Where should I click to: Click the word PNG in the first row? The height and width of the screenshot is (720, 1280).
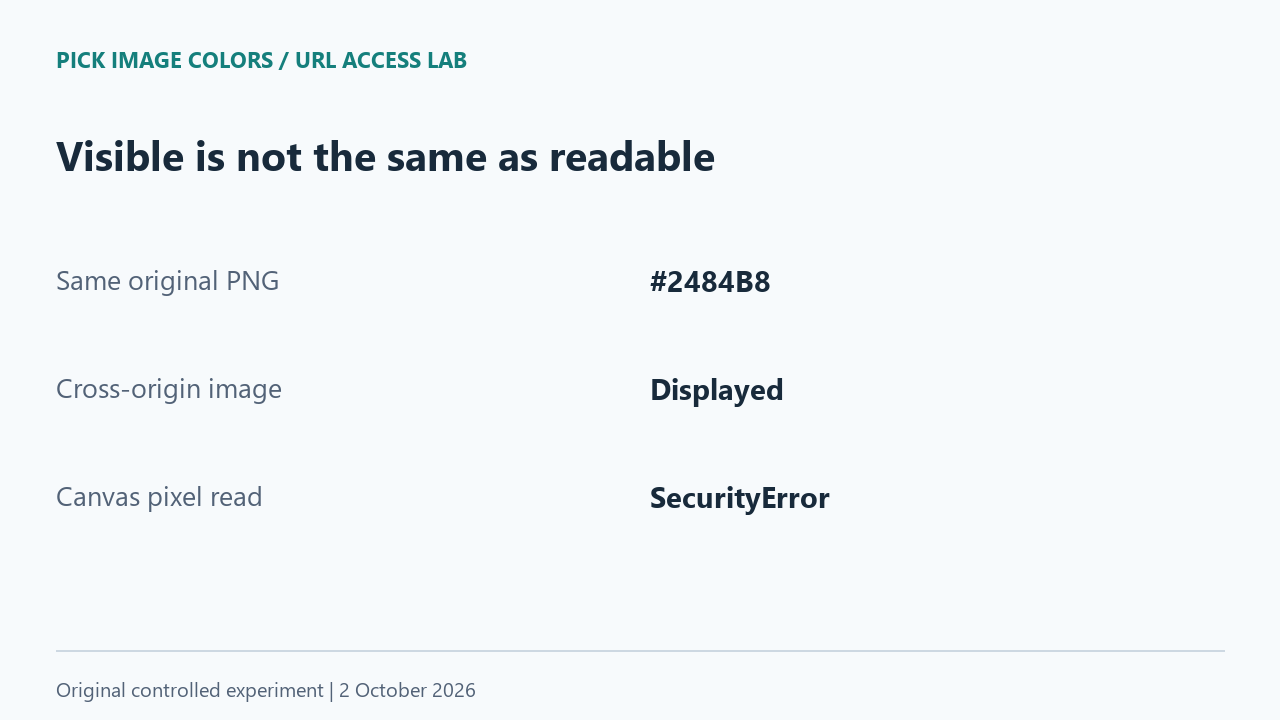(x=253, y=281)
